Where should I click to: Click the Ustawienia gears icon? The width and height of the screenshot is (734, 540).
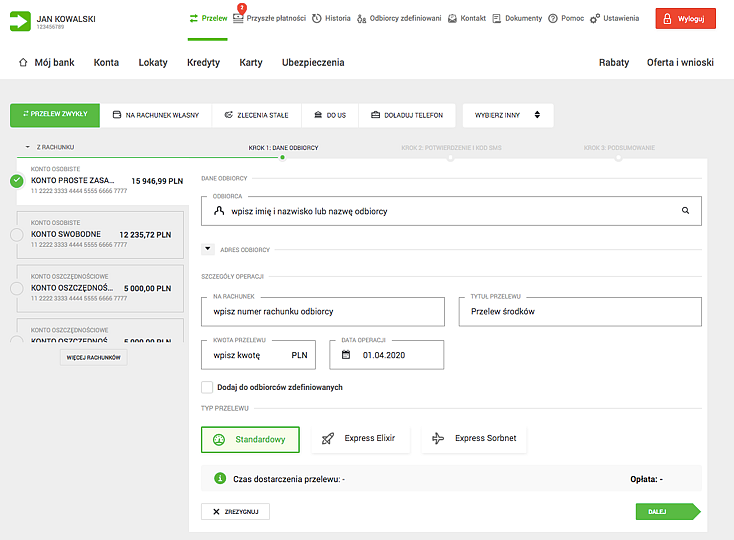[x=595, y=19]
